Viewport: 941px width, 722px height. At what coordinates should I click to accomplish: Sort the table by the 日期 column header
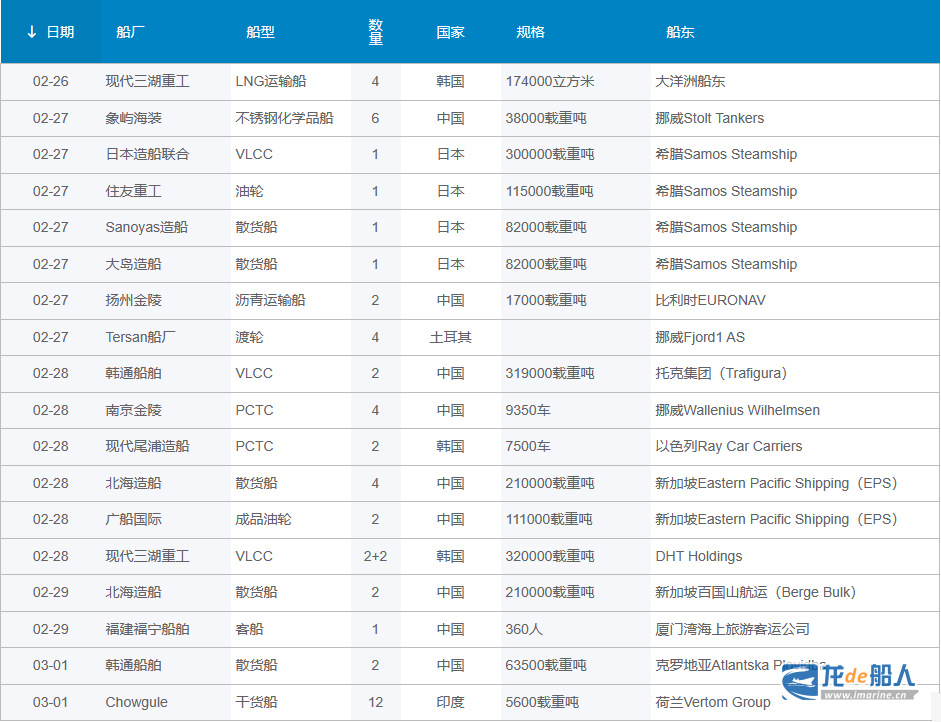pos(51,32)
